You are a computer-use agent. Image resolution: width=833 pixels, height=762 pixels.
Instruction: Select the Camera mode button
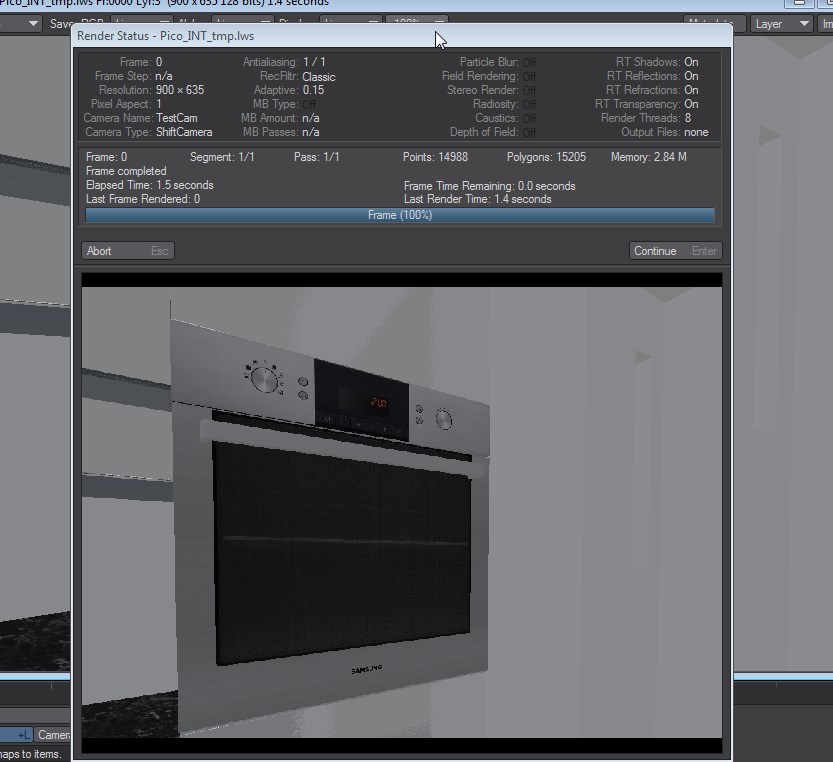[55, 735]
